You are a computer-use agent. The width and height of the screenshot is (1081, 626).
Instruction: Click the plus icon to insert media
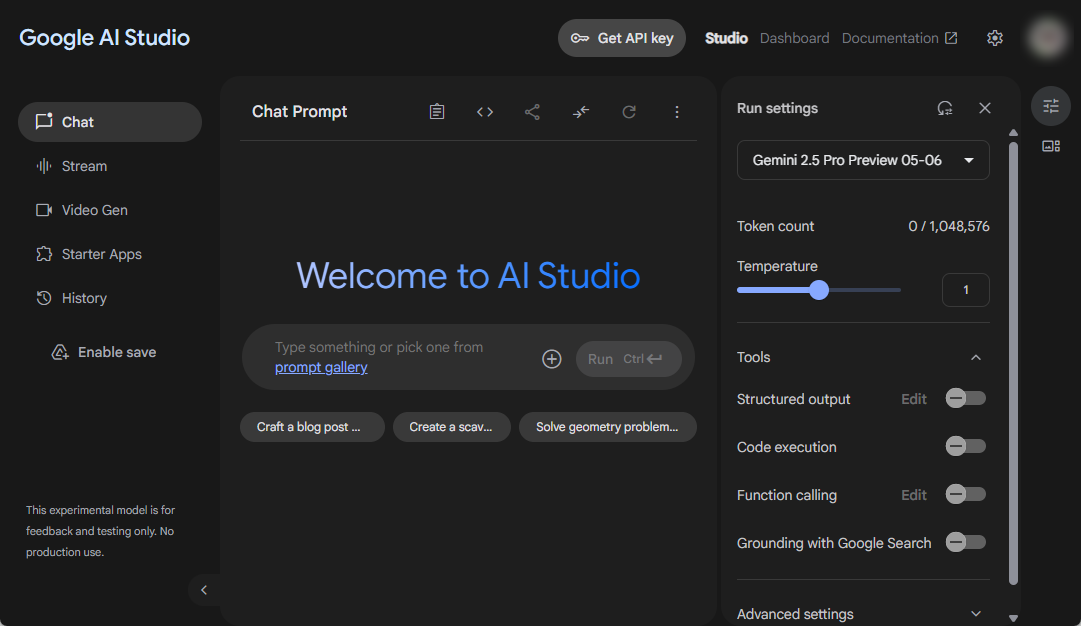552,359
